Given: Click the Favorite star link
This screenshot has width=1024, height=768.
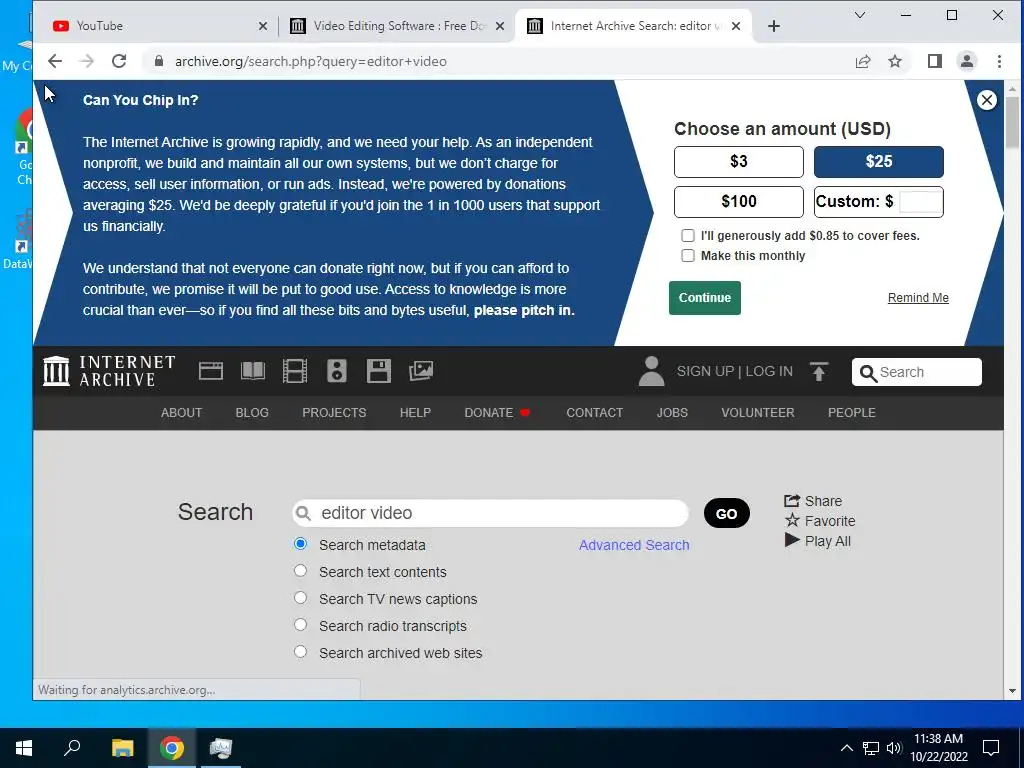Looking at the screenshot, I should (820, 520).
